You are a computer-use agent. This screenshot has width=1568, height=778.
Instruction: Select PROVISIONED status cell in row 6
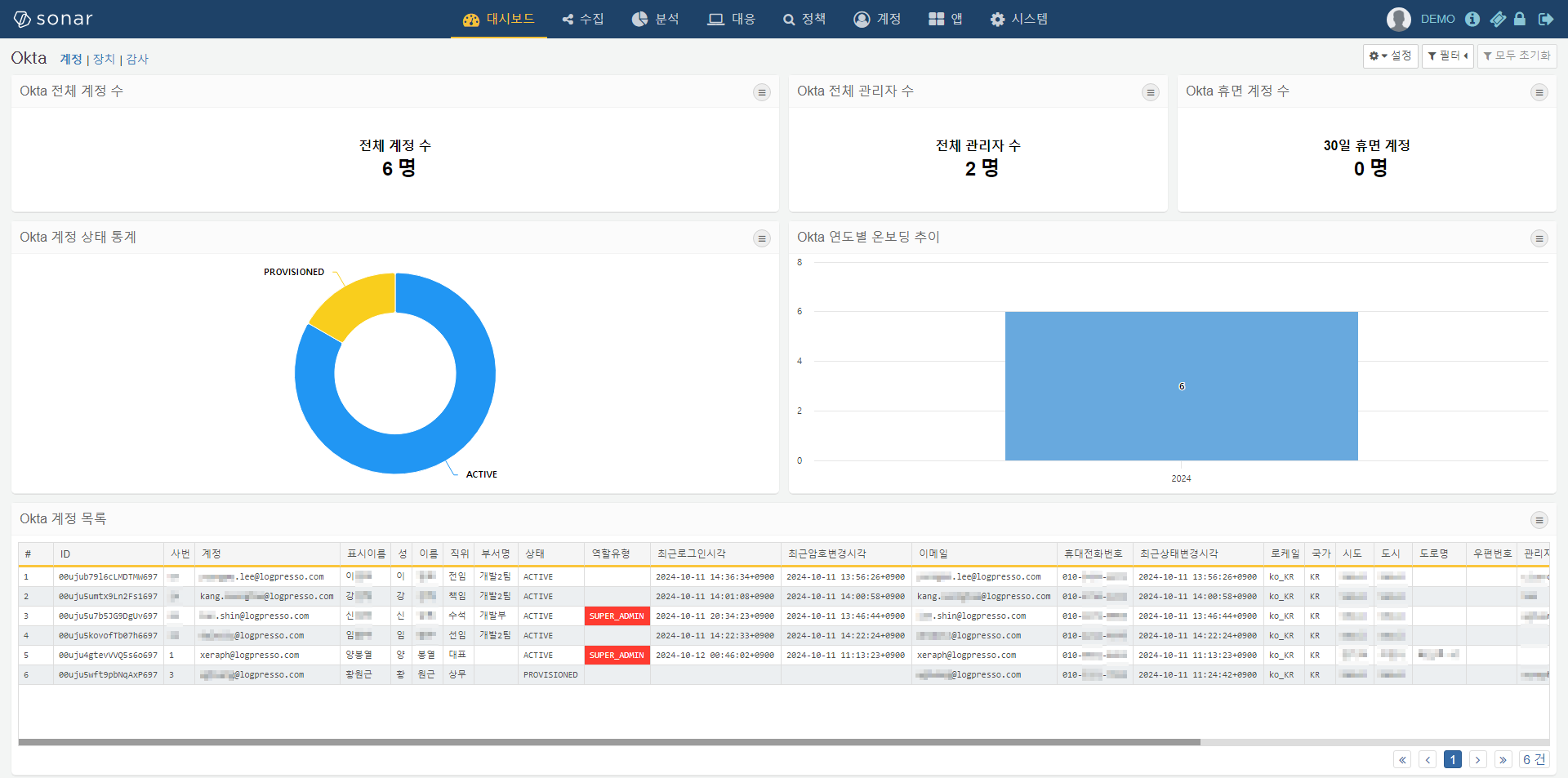(550, 674)
